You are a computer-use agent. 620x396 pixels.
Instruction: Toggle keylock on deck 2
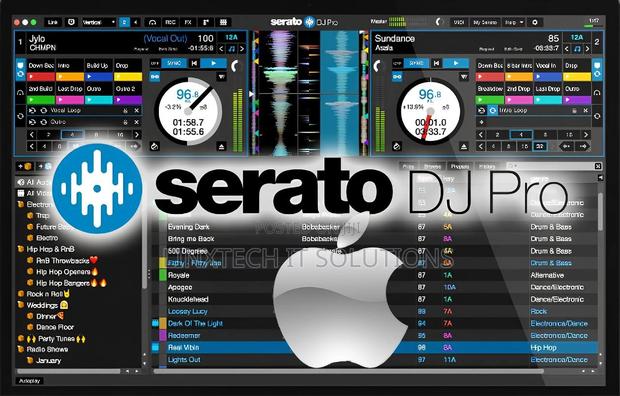click(x=397, y=76)
